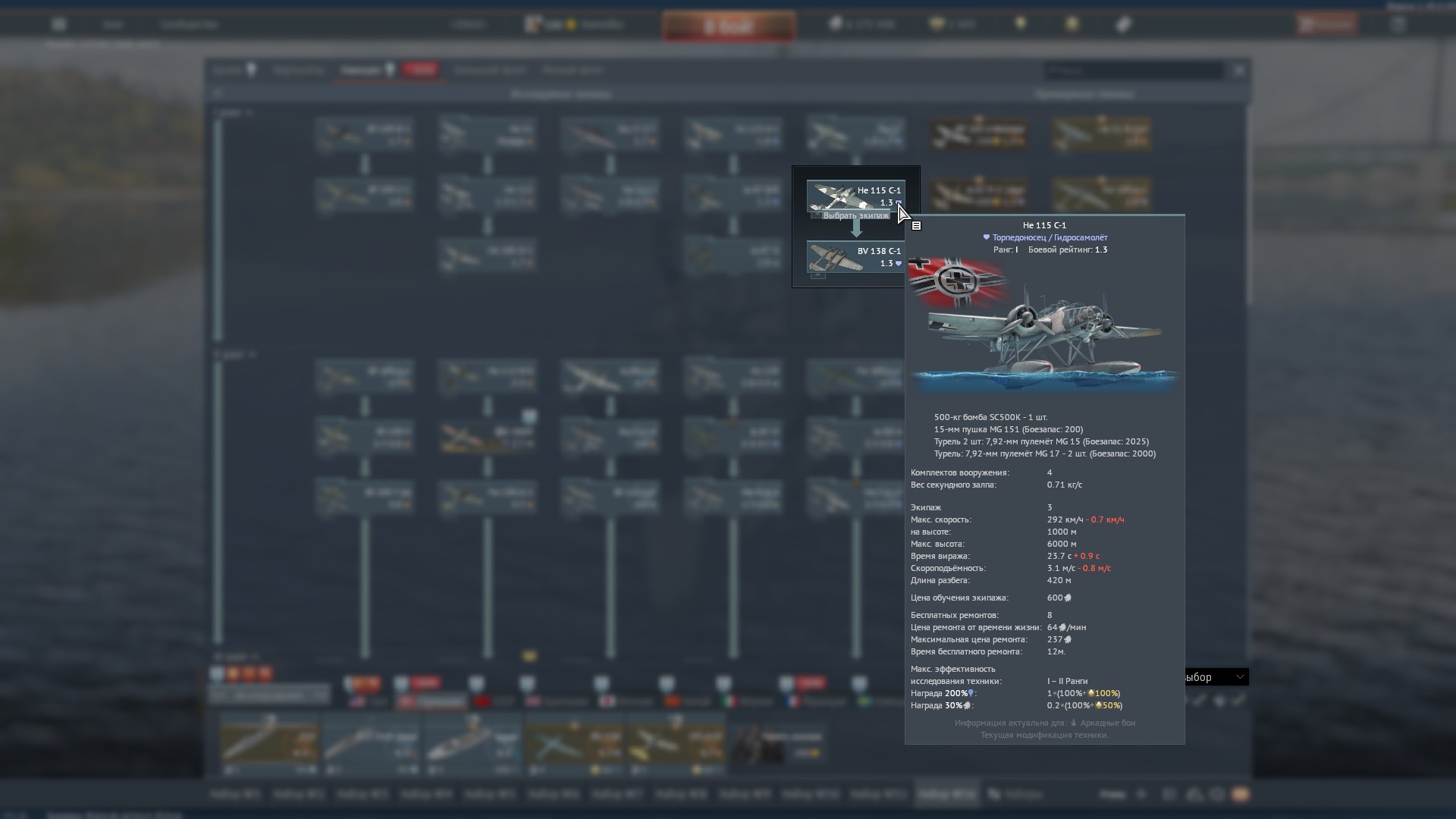Select the USA flag in nations bar
1456x819 pixels.
358,701
